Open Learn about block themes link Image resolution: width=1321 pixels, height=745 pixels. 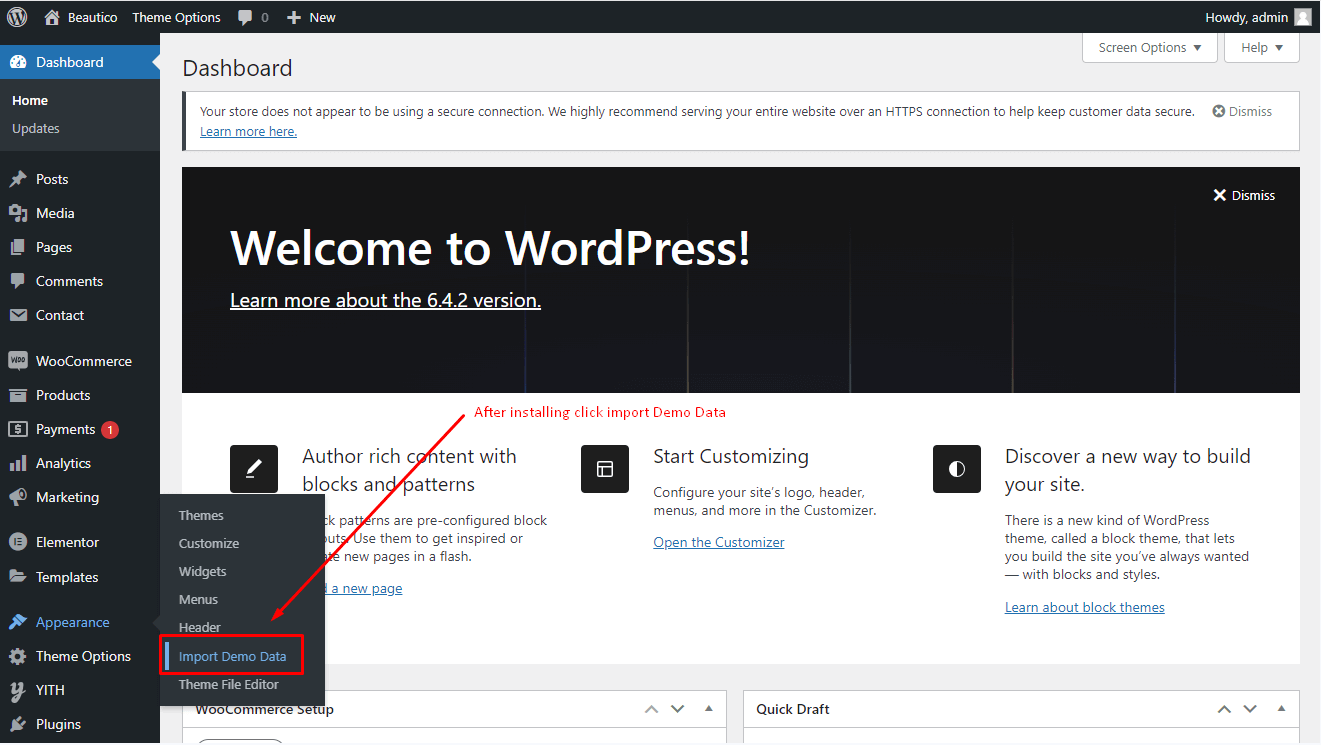pyautogui.click(x=1085, y=607)
